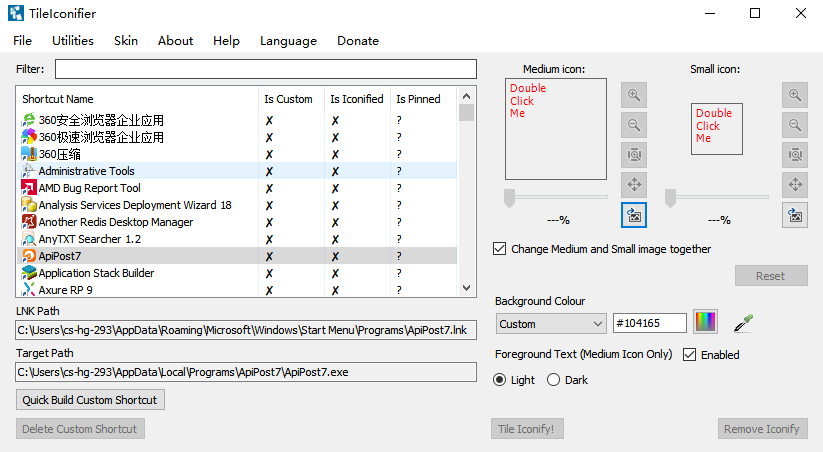This screenshot has height=452, width=823.
Task: Pick a colour with the eyedropper tool
Action: (x=743, y=323)
